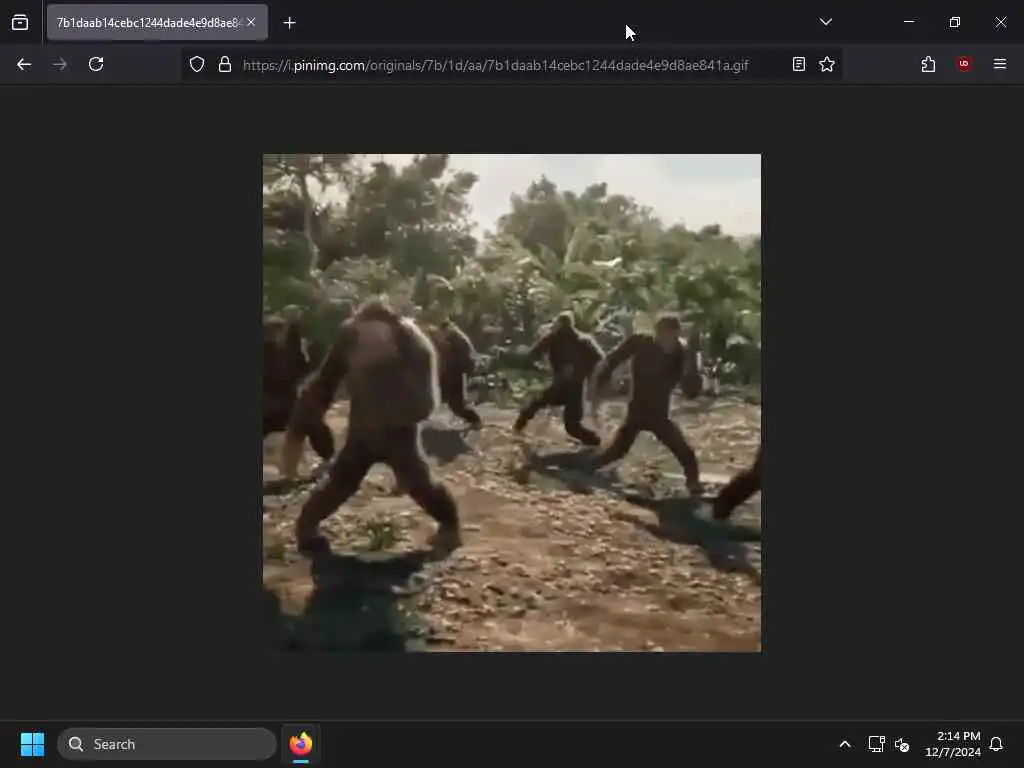Open the tracking protection shield icon

(x=197, y=64)
